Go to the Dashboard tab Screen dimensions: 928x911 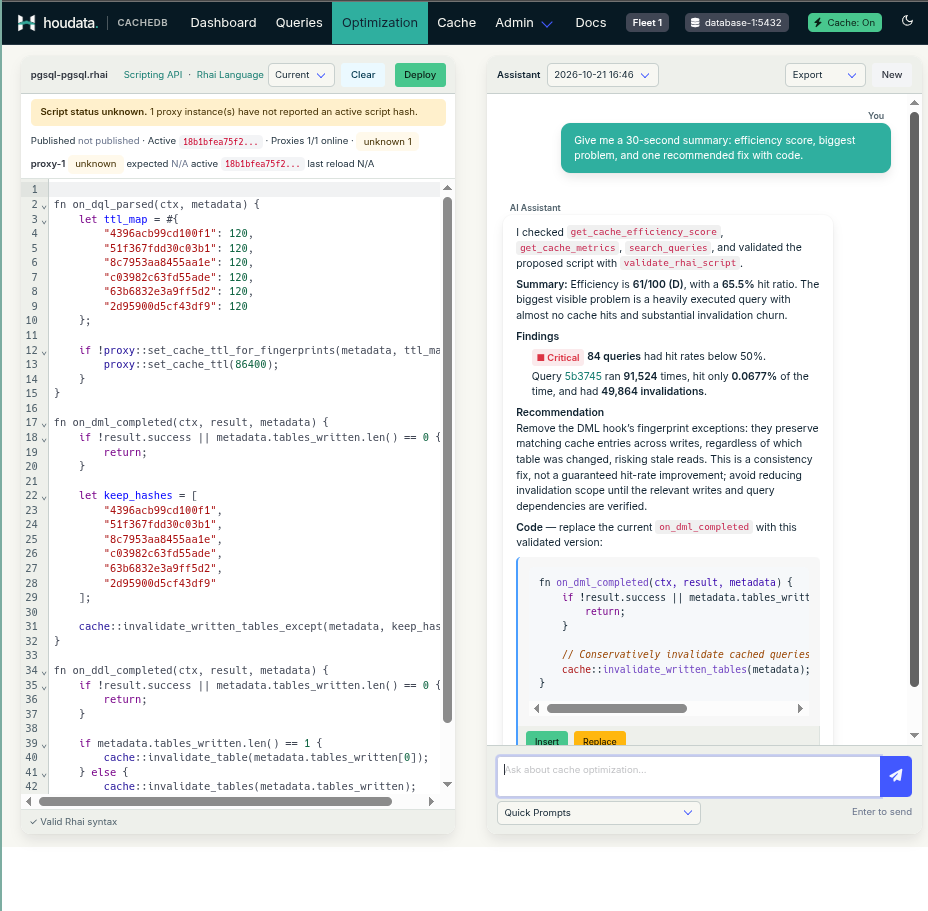tap(223, 22)
